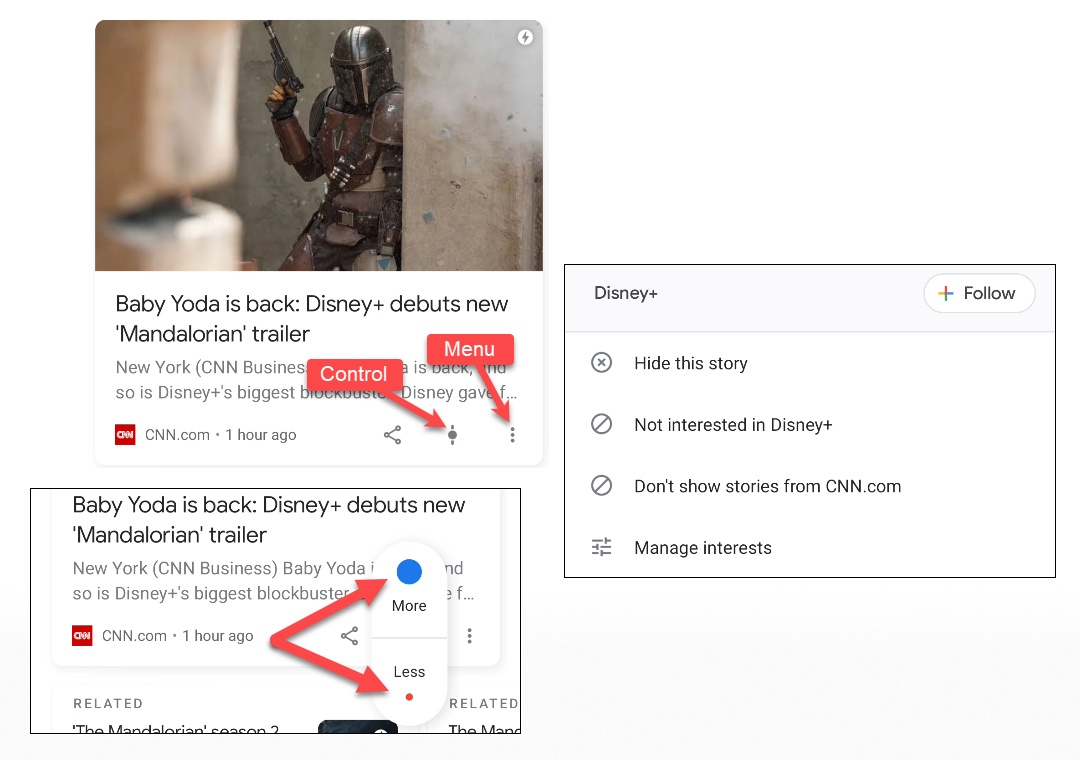Click the CNN logo on top card
Screen dimensions: 1080x760
pos(125,435)
